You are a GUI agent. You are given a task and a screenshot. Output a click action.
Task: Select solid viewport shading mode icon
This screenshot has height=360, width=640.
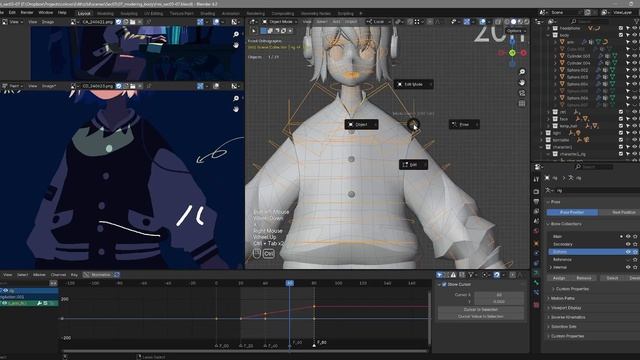[x=513, y=22]
